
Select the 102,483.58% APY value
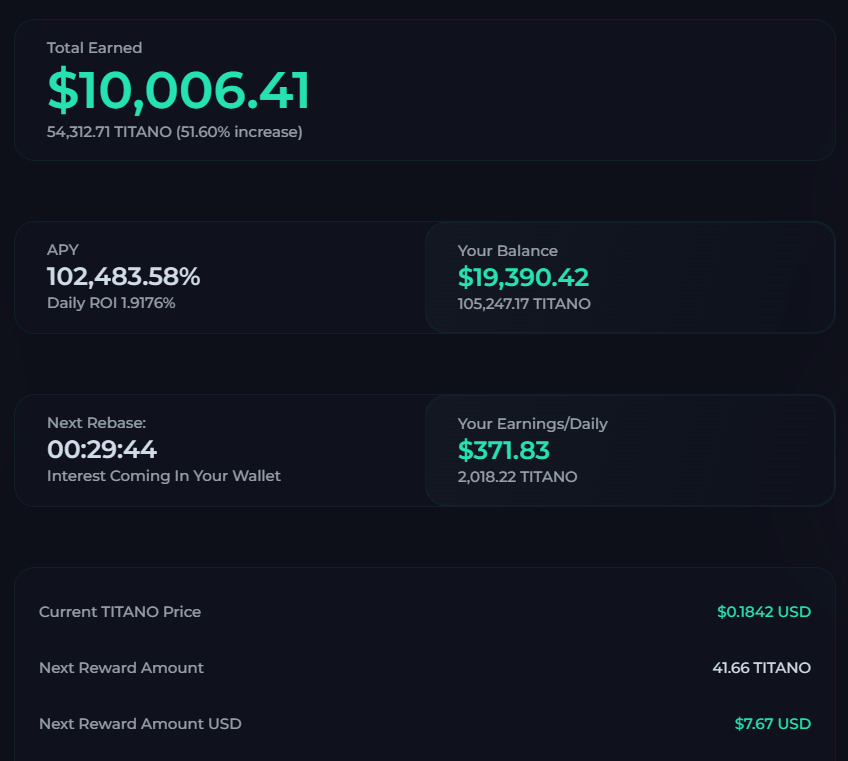click(x=123, y=276)
